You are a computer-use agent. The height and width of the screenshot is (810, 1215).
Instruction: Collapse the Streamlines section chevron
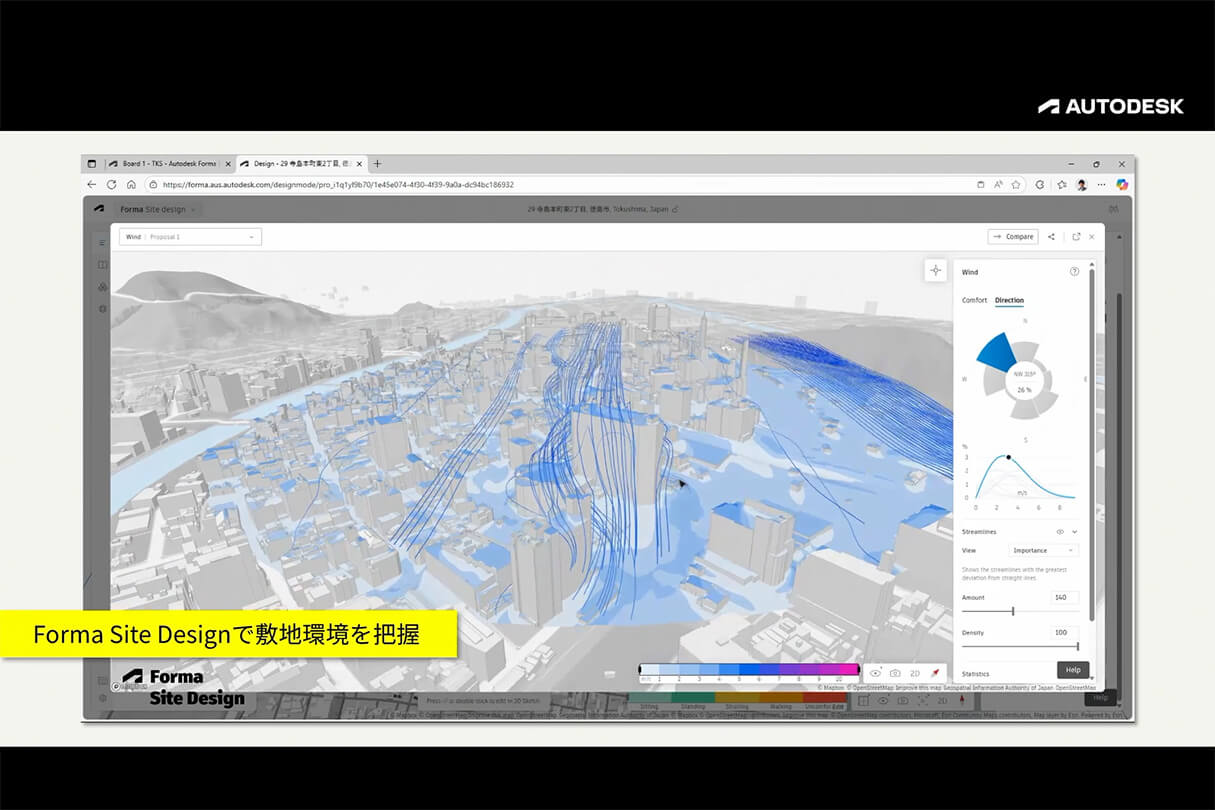(1074, 532)
